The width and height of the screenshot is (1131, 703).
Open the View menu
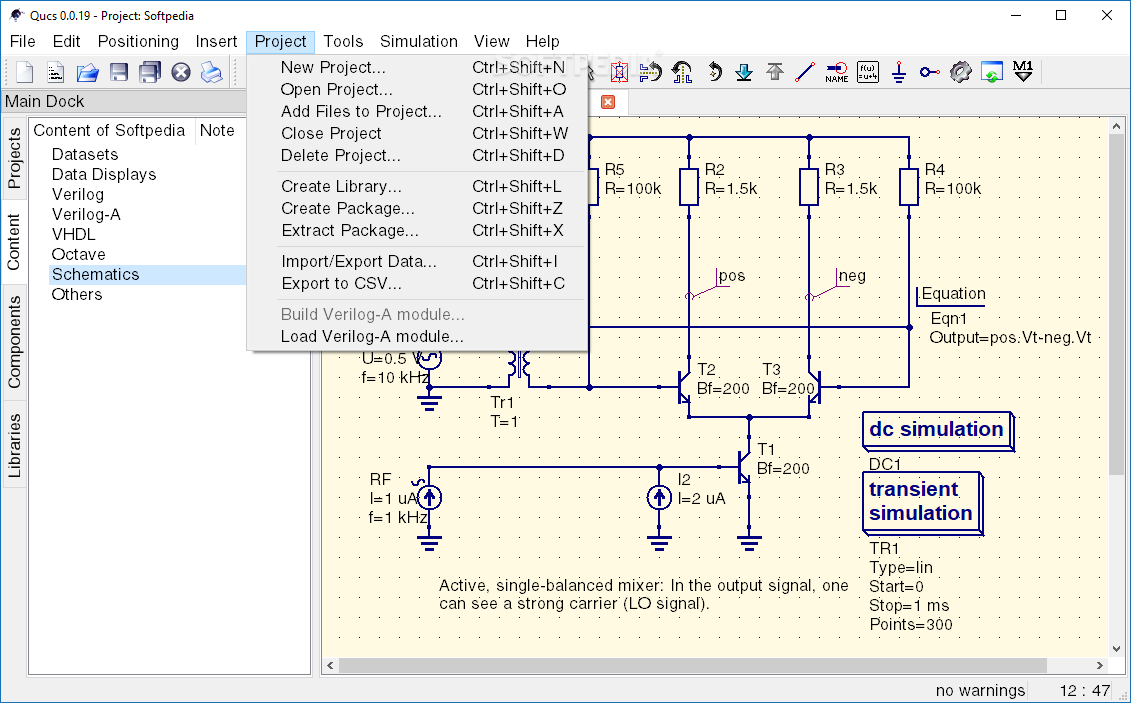pos(491,41)
